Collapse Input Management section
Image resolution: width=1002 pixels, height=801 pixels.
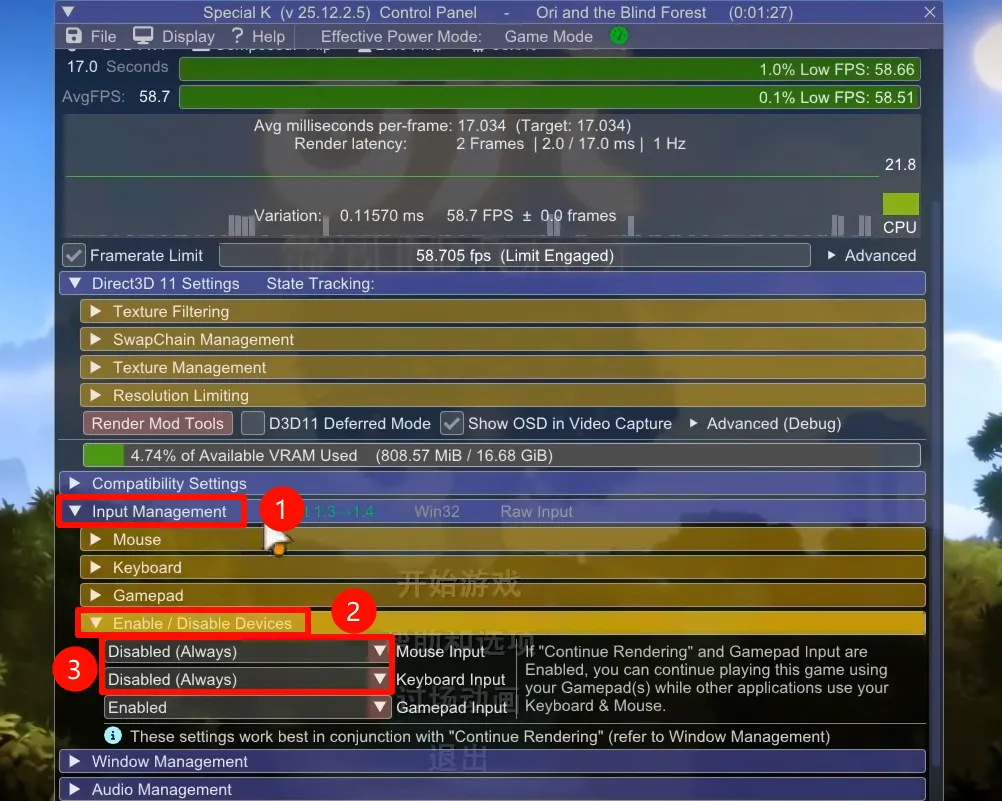pyautogui.click(x=492, y=511)
